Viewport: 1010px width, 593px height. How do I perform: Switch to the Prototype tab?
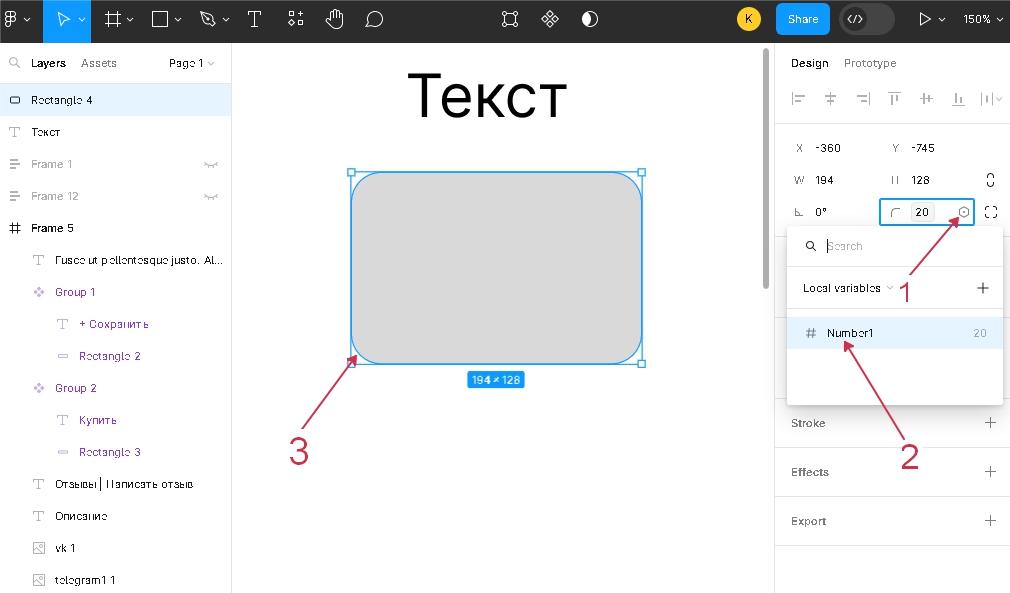coord(869,63)
